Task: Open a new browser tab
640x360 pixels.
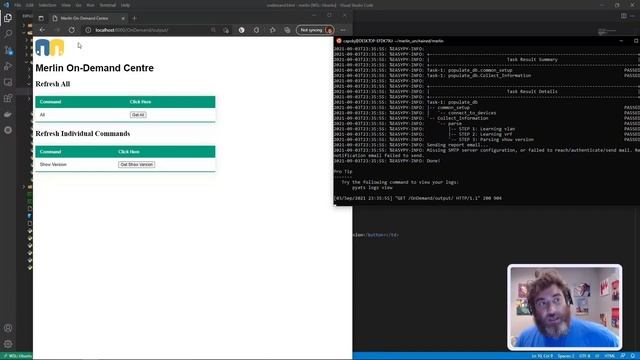Action: pos(134,18)
